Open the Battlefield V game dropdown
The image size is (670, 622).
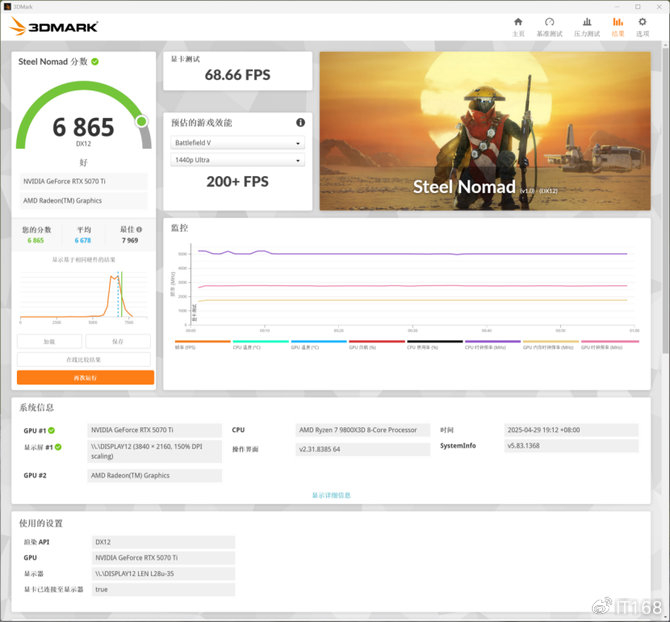238,143
